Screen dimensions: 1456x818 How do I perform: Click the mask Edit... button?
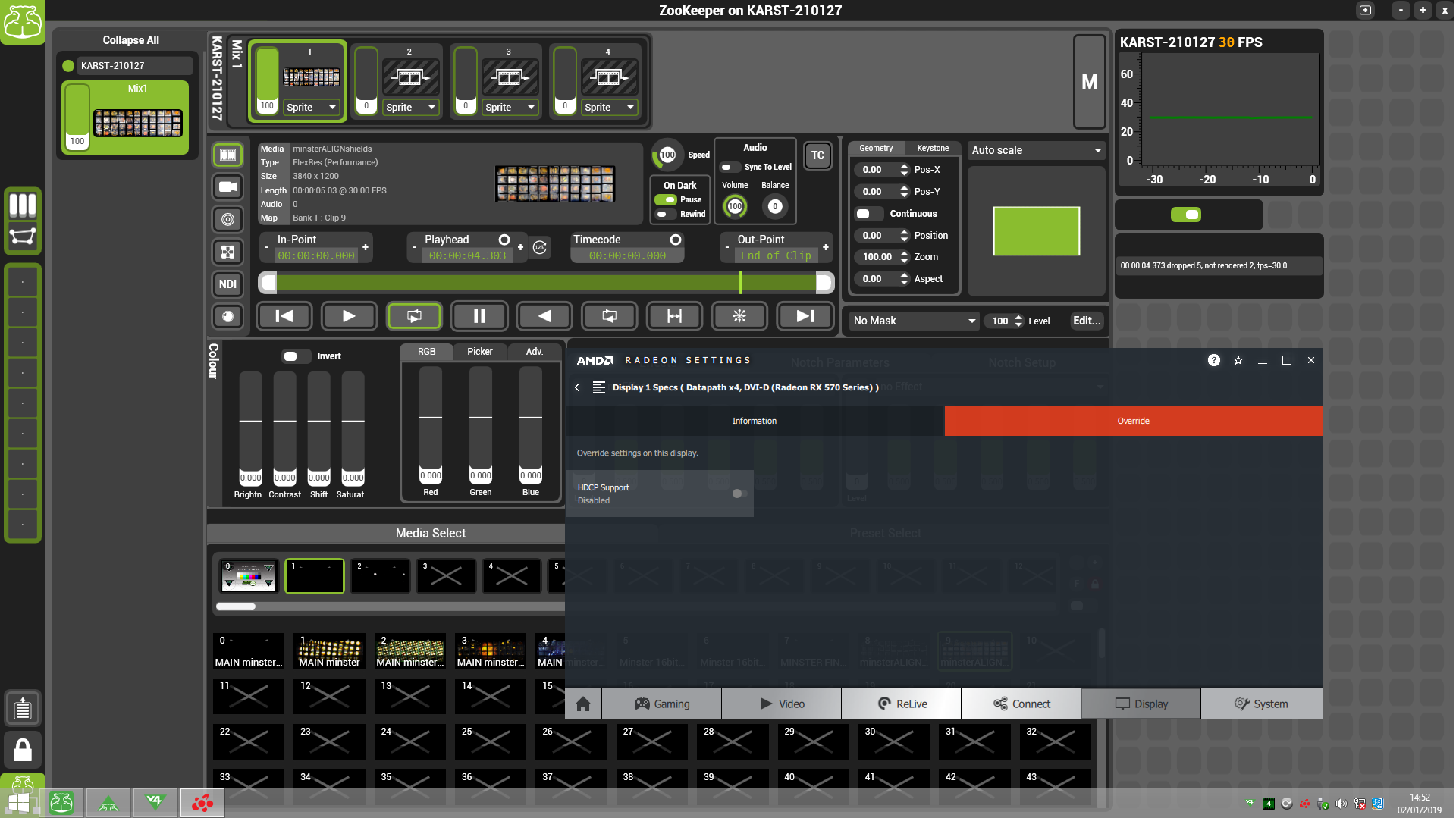click(1087, 321)
